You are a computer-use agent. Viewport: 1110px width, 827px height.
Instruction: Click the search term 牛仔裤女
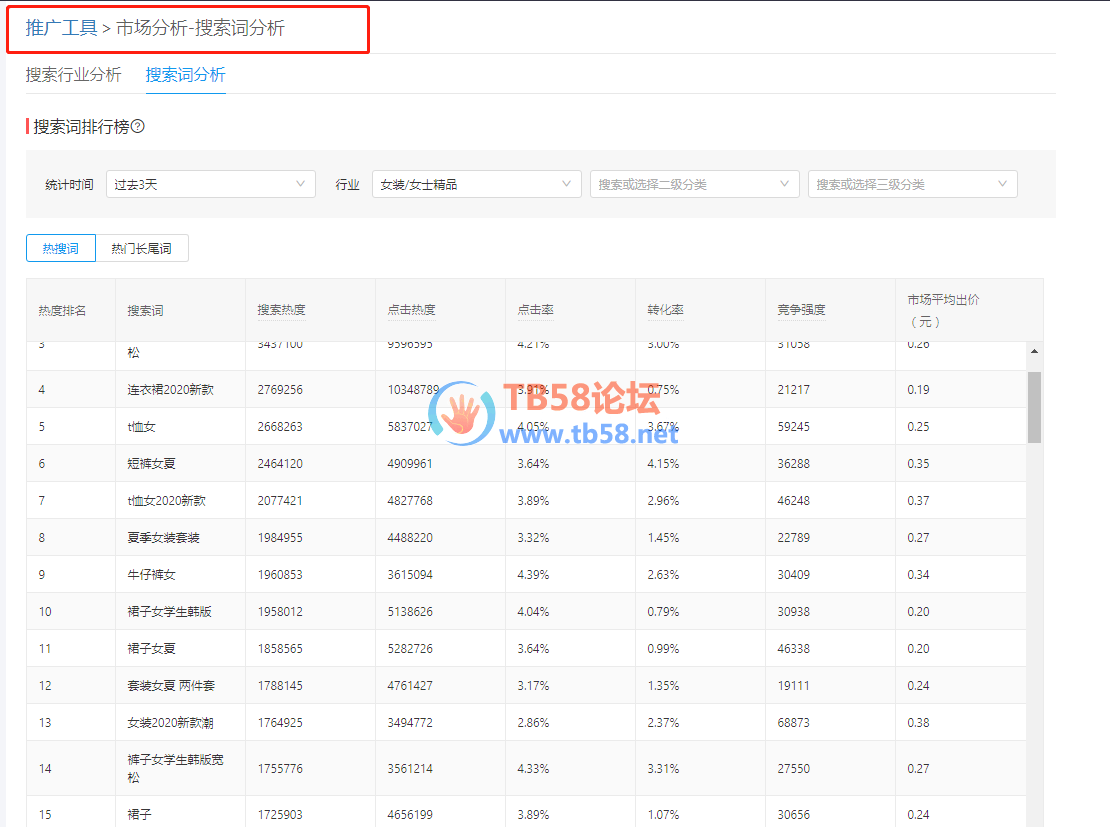pyautogui.click(x=151, y=574)
